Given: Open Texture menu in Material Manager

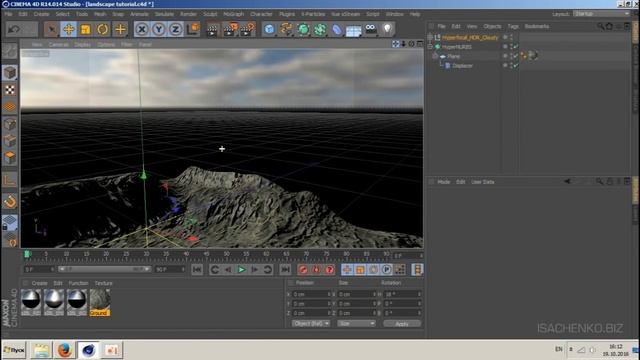Looking at the screenshot, I should pyautogui.click(x=104, y=283).
